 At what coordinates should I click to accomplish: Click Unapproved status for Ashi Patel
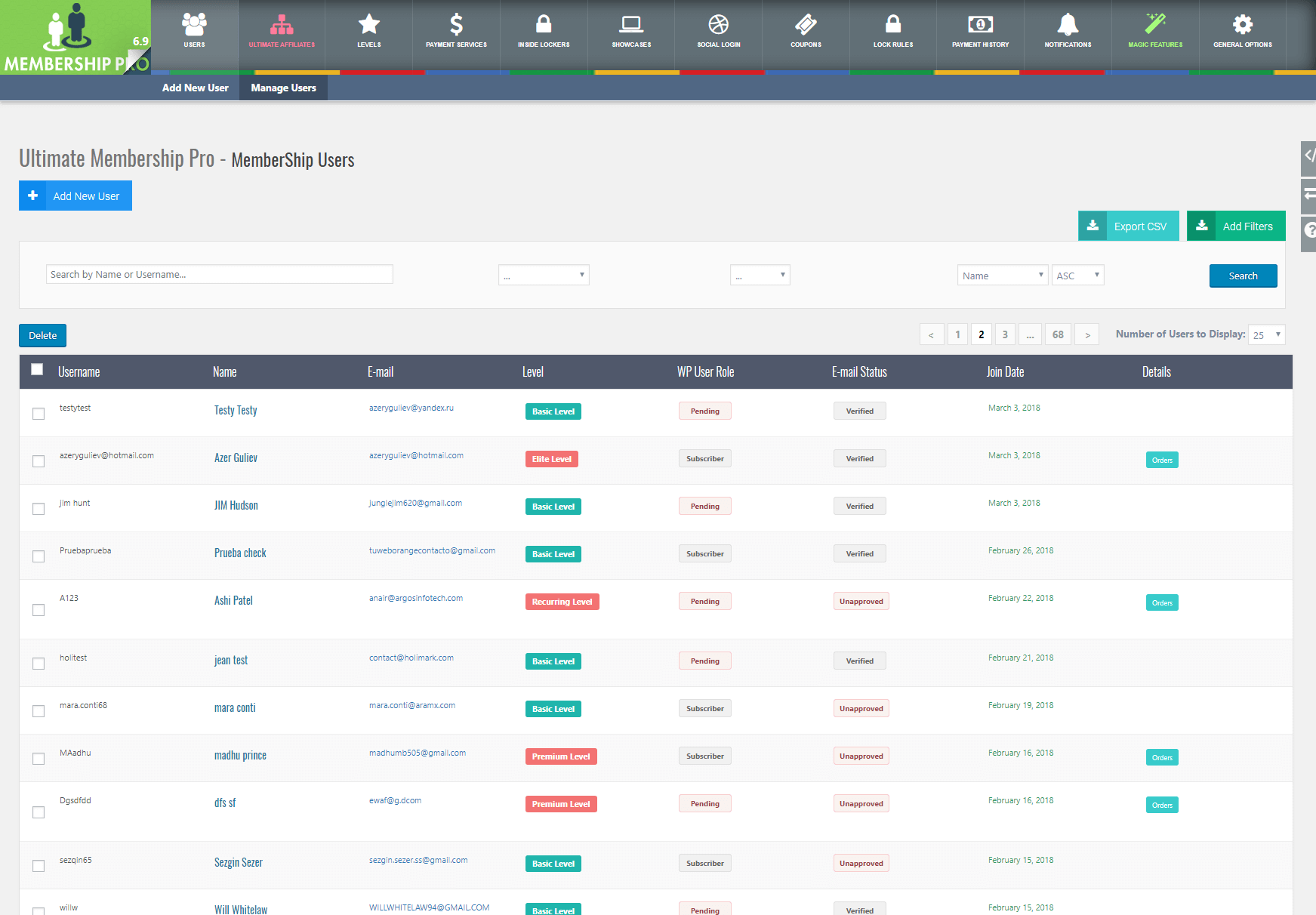point(861,601)
